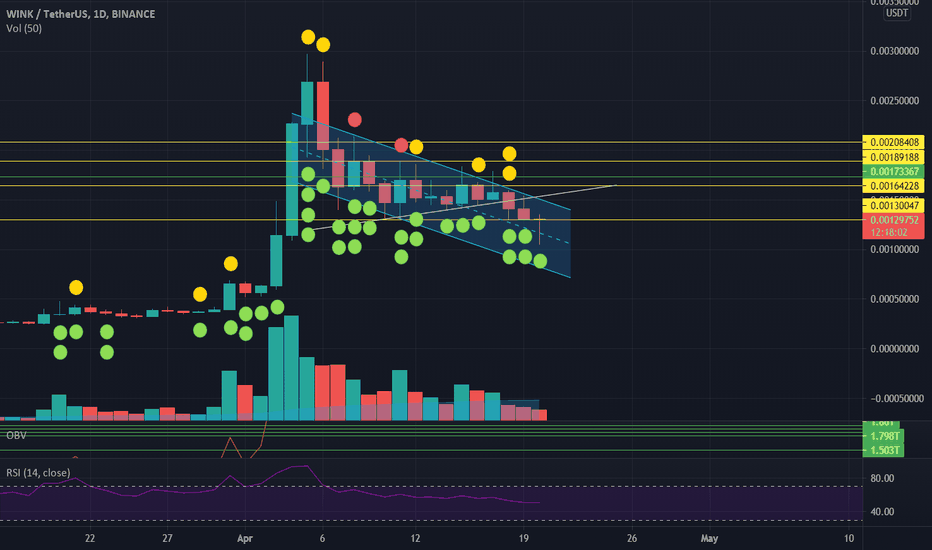932x550 pixels.
Task: Select the tallest green volume bar
Action: pos(291,368)
